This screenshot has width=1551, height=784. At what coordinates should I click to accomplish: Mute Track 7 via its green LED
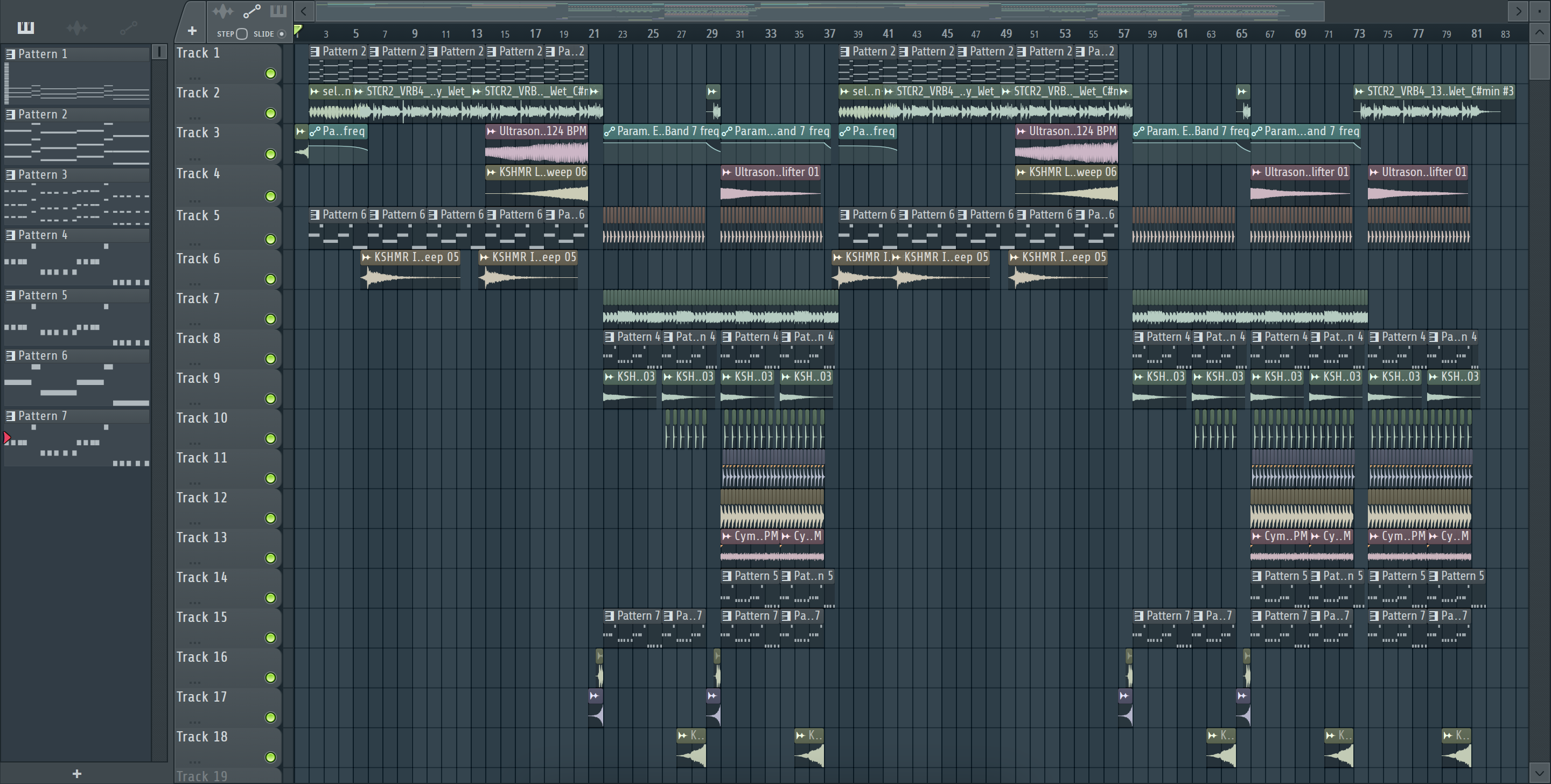click(x=271, y=319)
